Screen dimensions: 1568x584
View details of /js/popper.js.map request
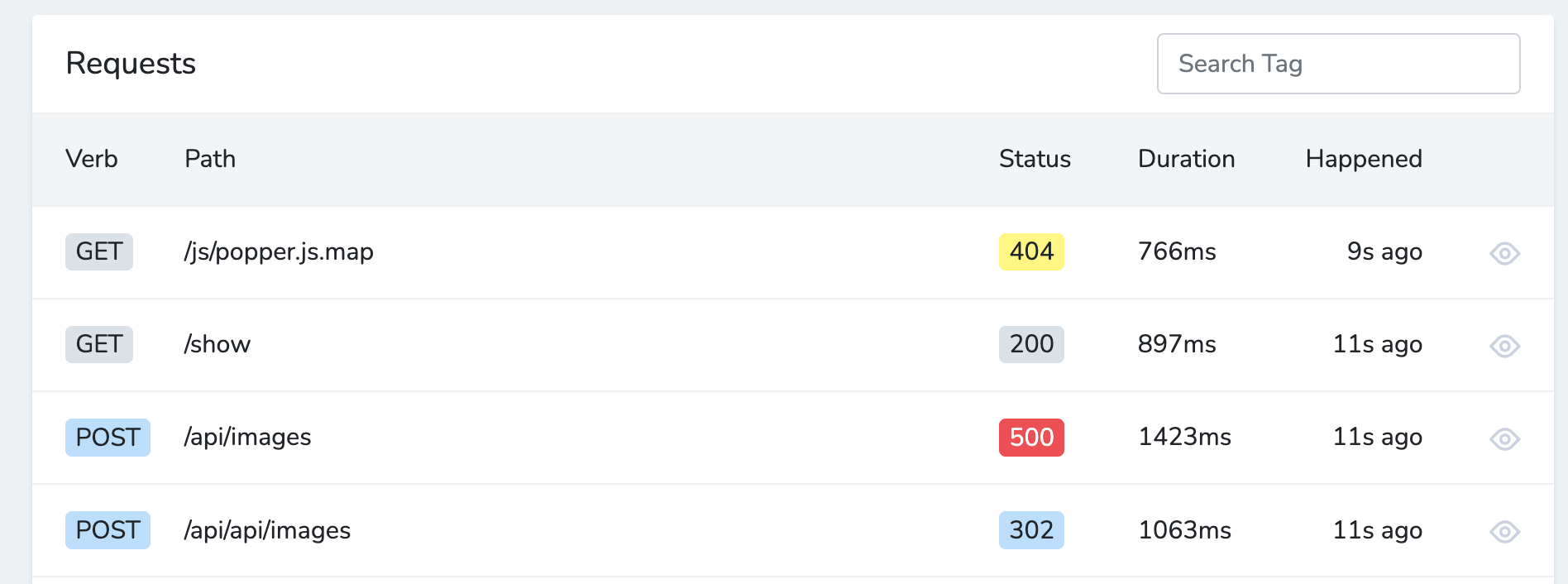tap(1504, 253)
